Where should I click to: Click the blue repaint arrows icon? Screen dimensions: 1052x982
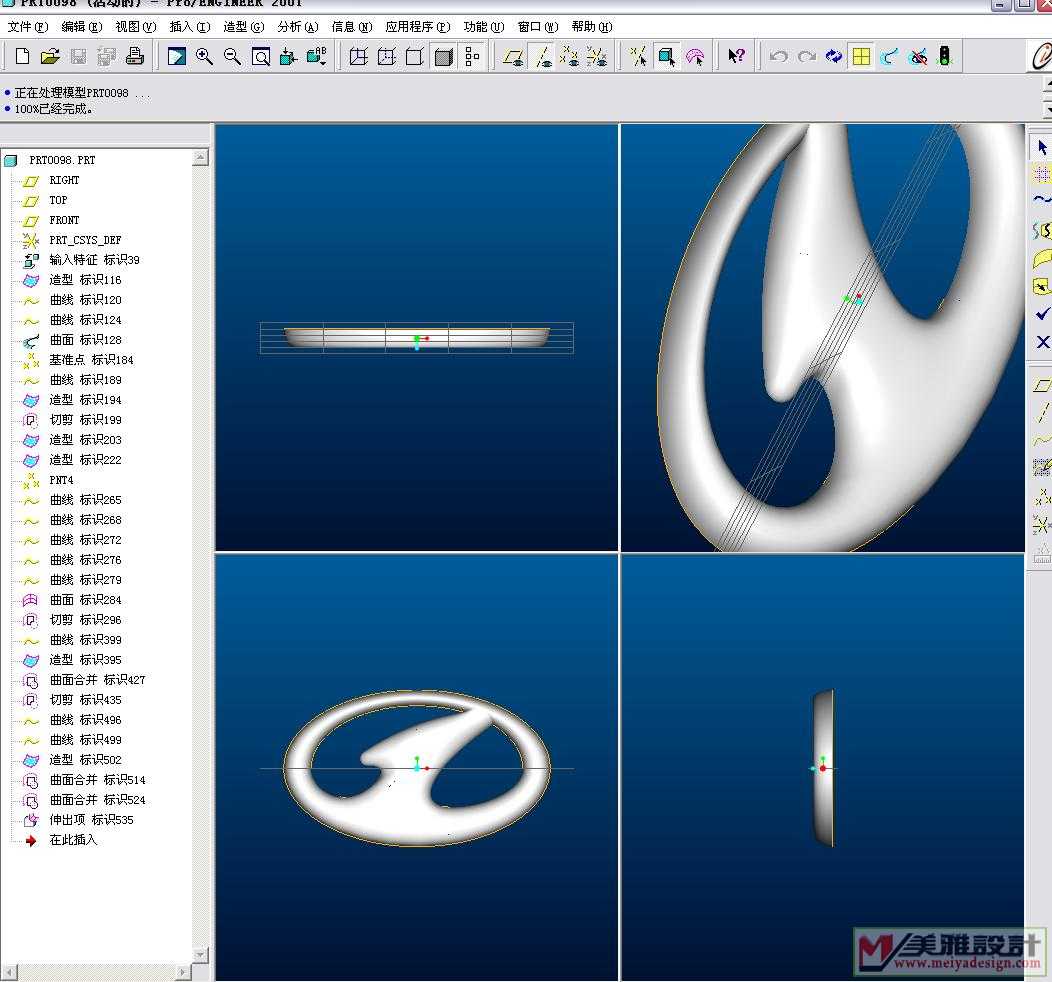[834, 57]
